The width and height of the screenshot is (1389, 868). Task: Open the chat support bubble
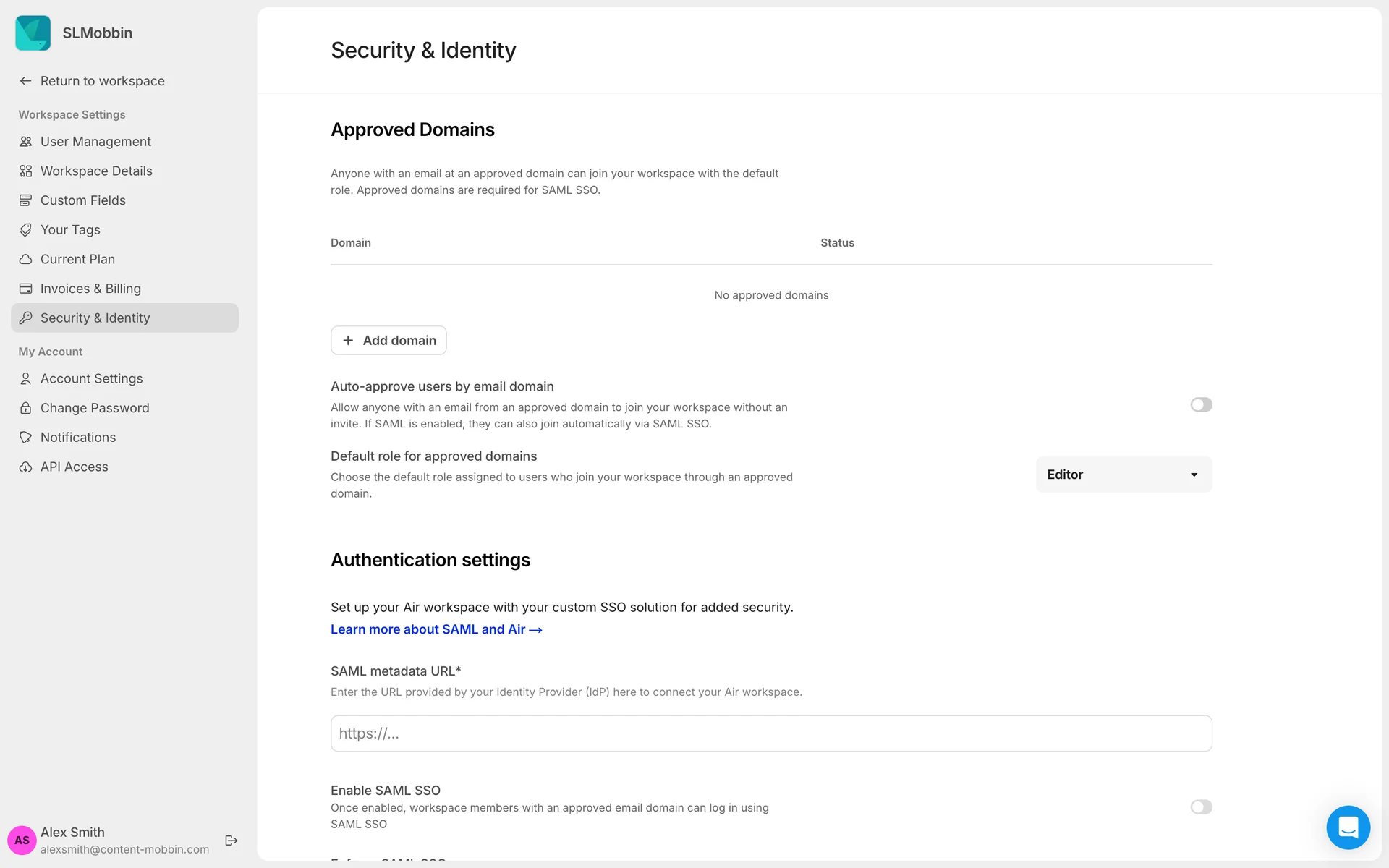[1348, 827]
